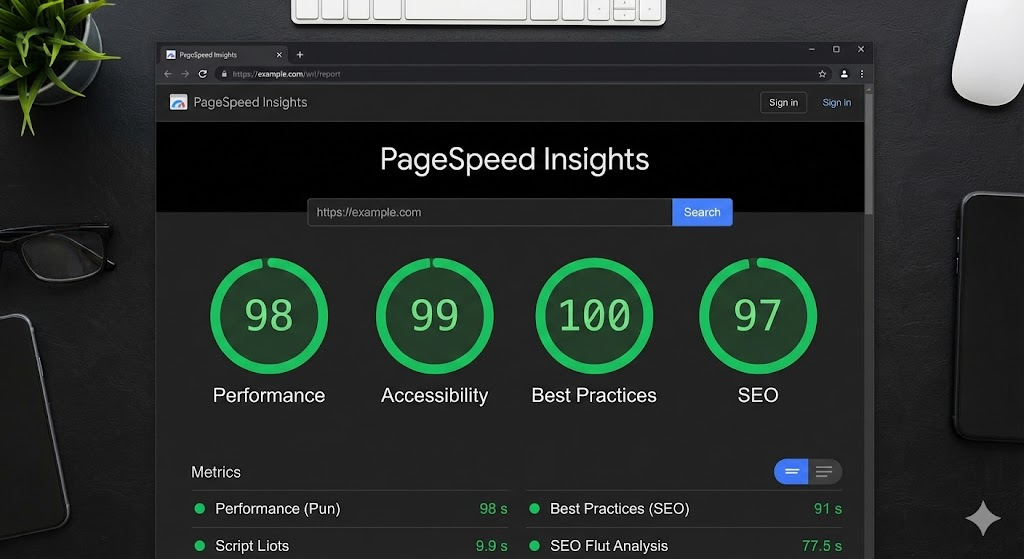Switch to the compact metrics view toggle
Viewport: 1024px width, 559px height.
791,471
